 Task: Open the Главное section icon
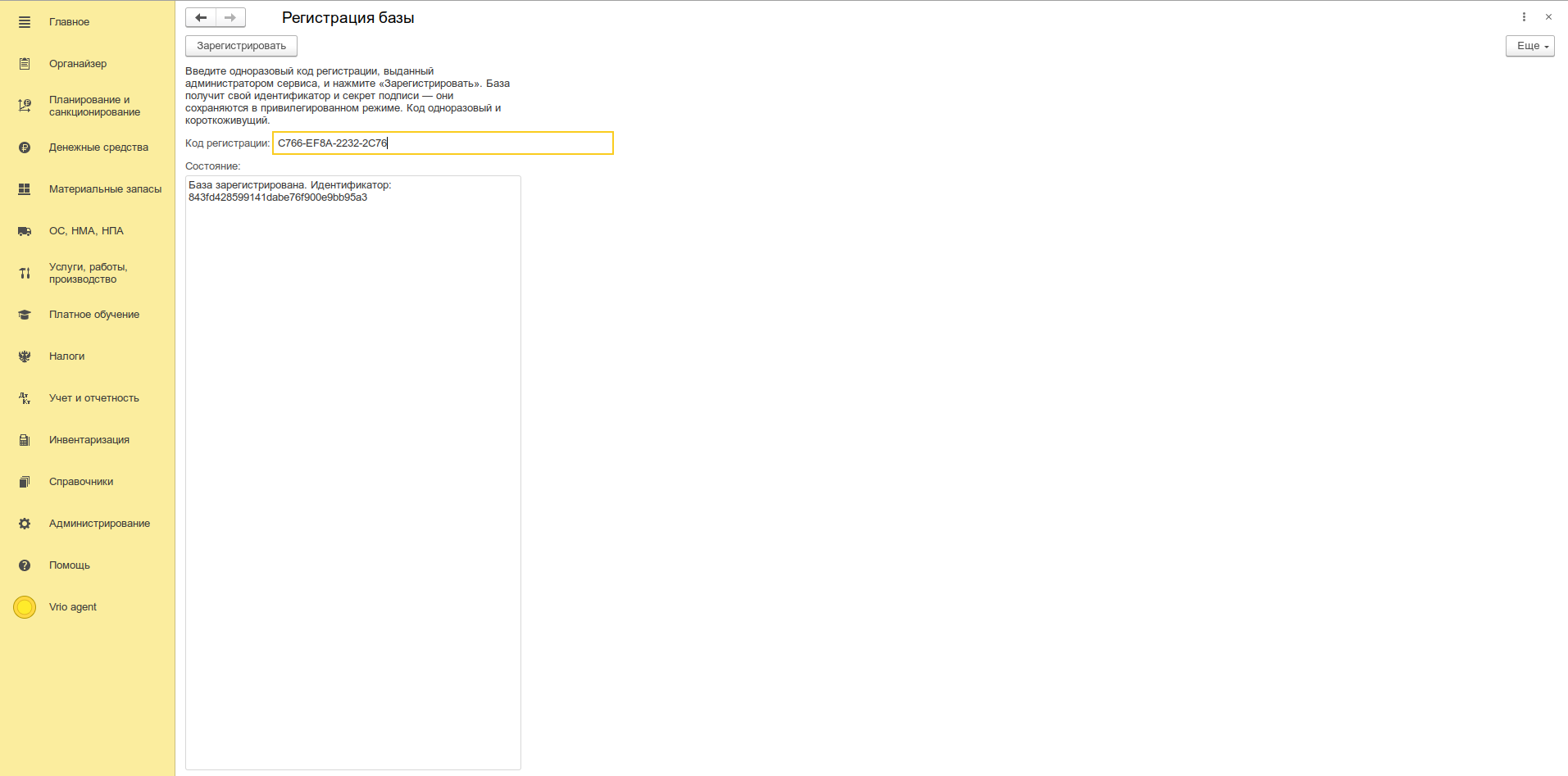pyautogui.click(x=25, y=22)
